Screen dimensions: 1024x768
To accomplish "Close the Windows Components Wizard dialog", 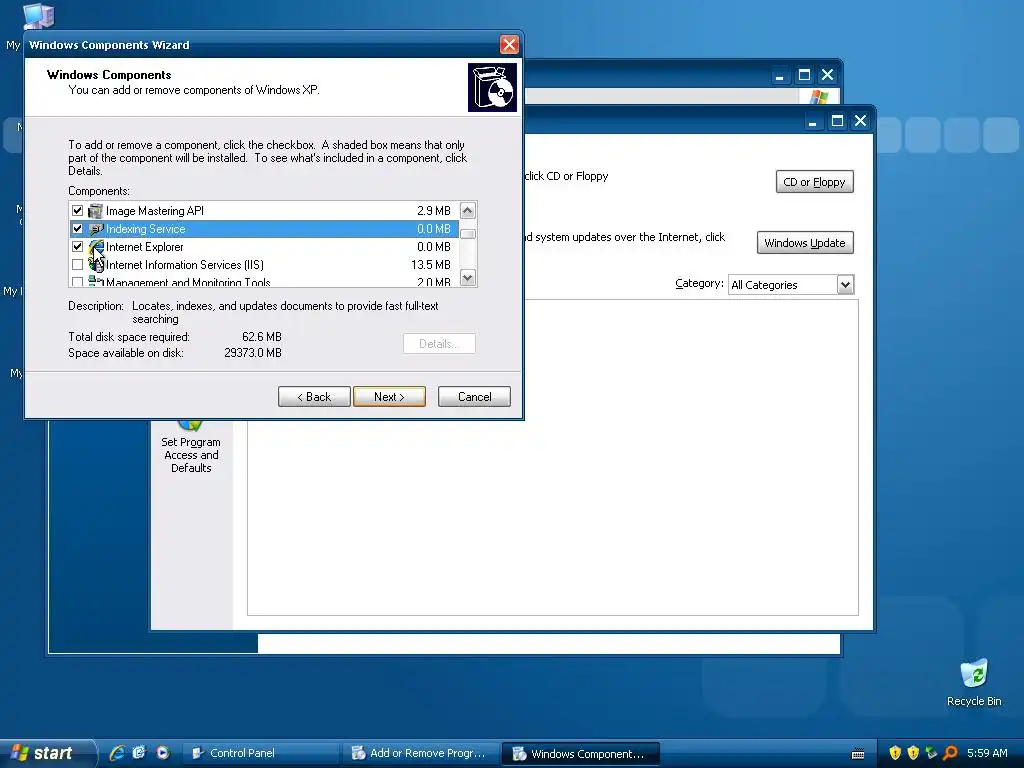I will tap(509, 44).
